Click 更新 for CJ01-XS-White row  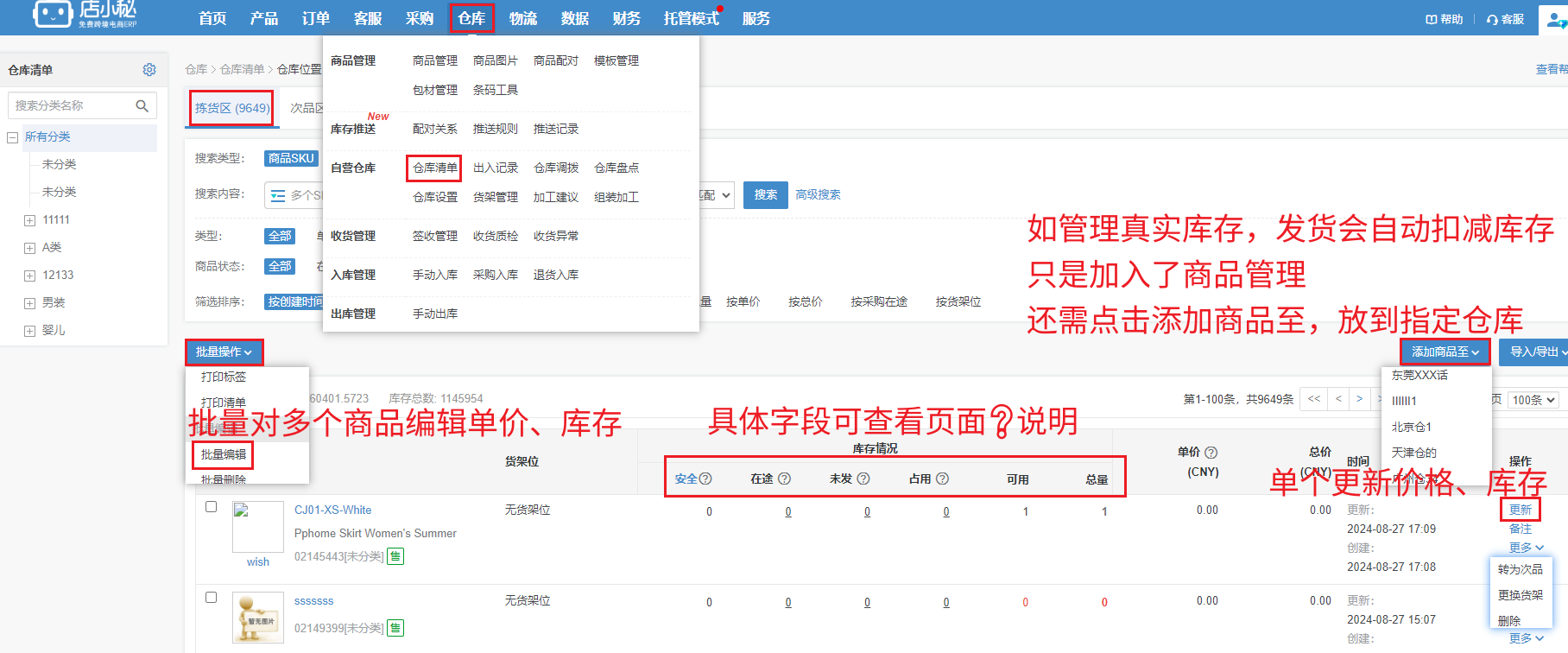tap(1521, 510)
